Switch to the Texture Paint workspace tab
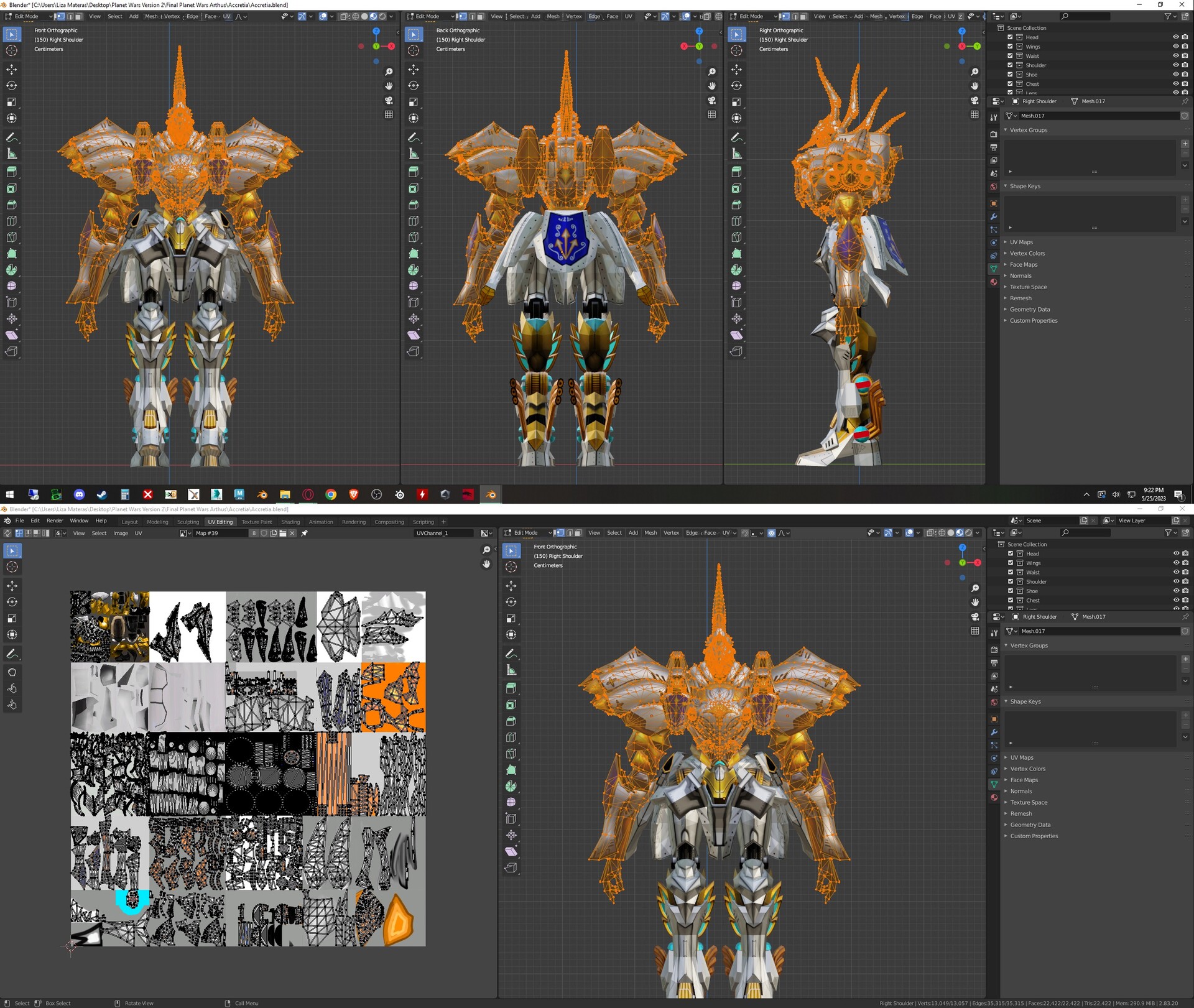1194x1008 pixels. tap(257, 522)
